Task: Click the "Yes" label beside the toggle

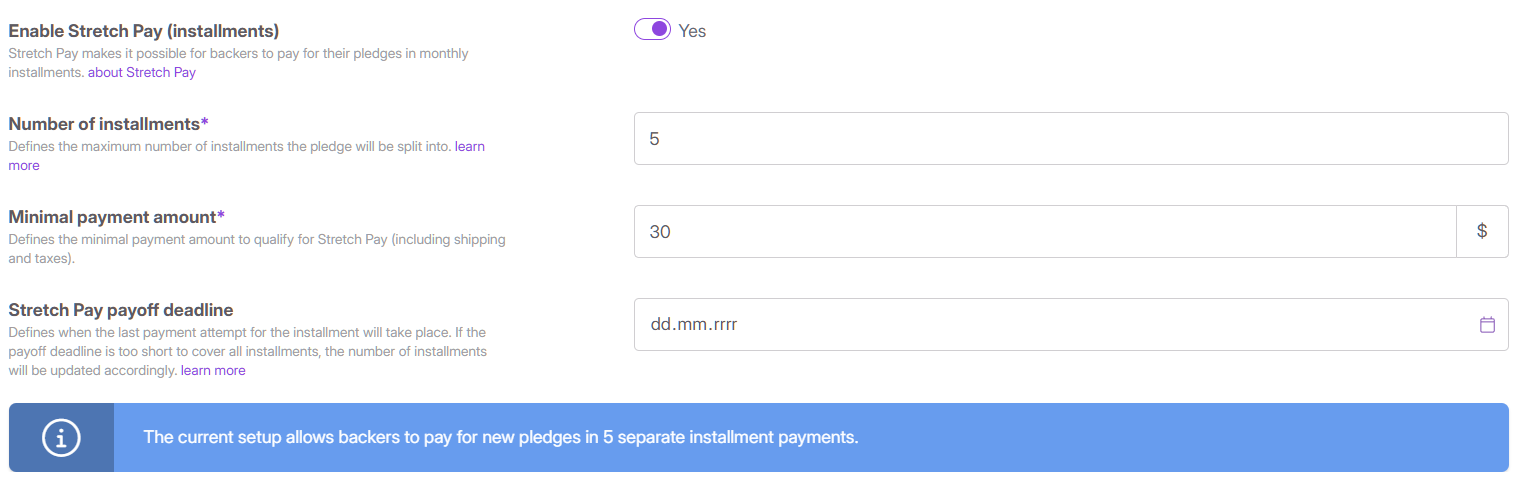Action: (x=692, y=31)
